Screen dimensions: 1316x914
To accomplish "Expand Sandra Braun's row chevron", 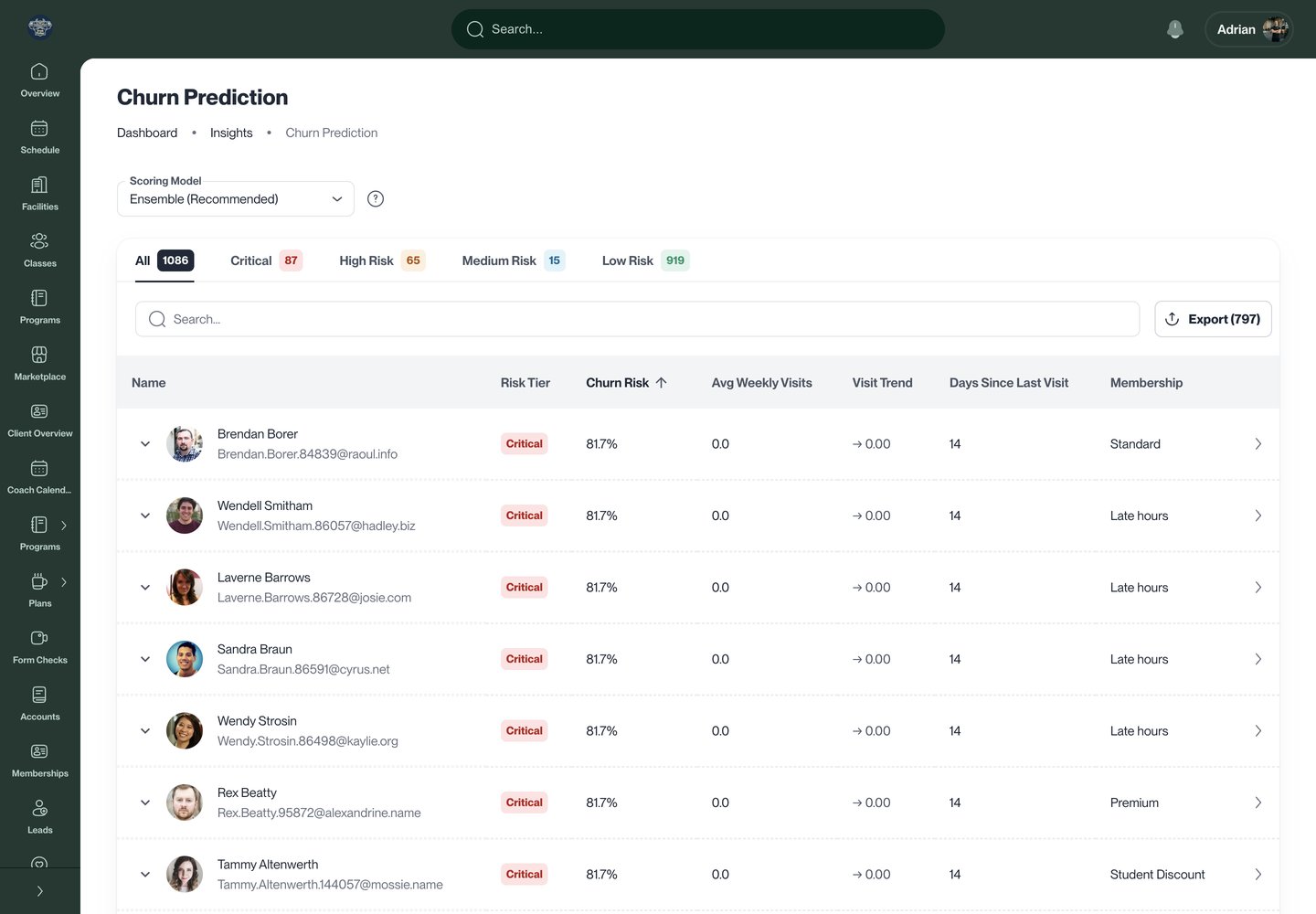I will [x=144, y=659].
